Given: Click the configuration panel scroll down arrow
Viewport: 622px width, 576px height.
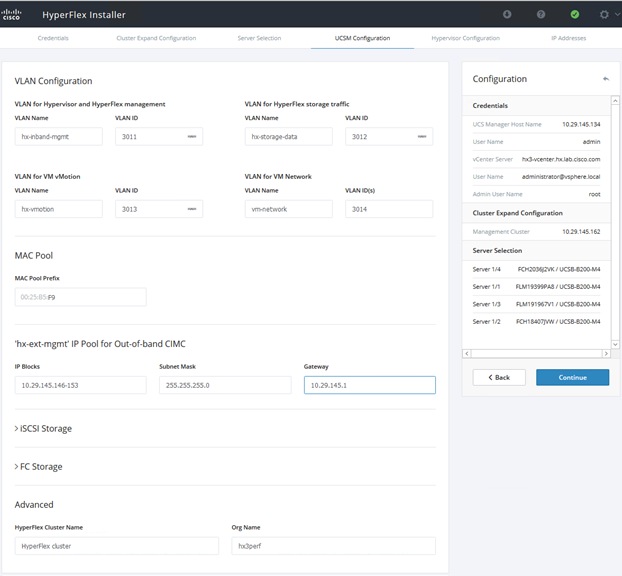Looking at the screenshot, I should point(615,344).
